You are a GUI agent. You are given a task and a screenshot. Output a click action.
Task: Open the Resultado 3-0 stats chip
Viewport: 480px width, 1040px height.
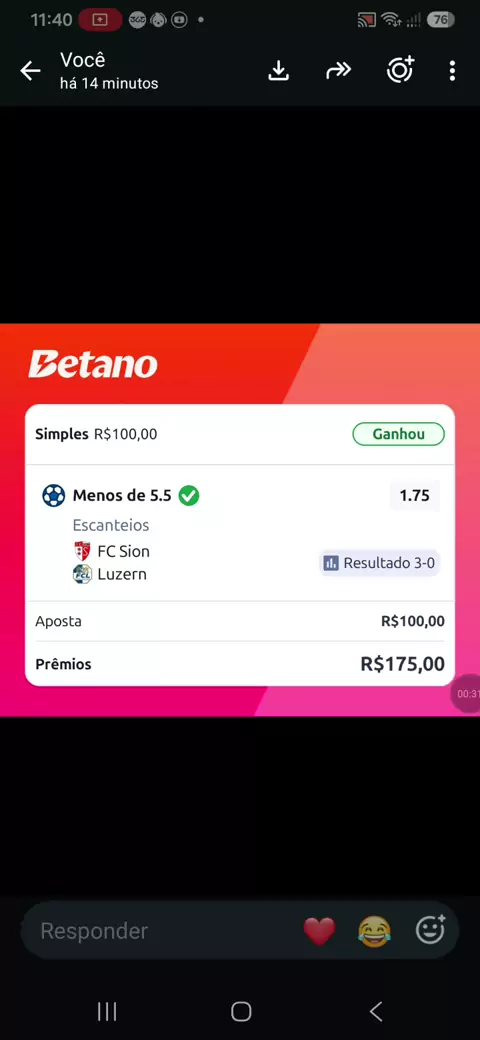tap(379, 563)
